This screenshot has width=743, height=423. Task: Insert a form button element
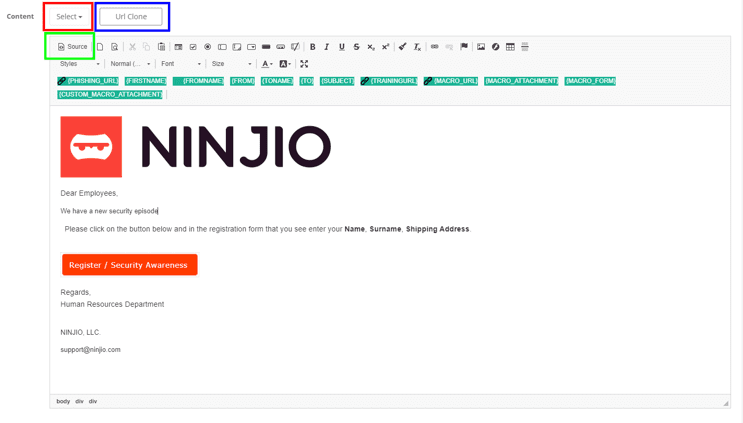(266, 46)
